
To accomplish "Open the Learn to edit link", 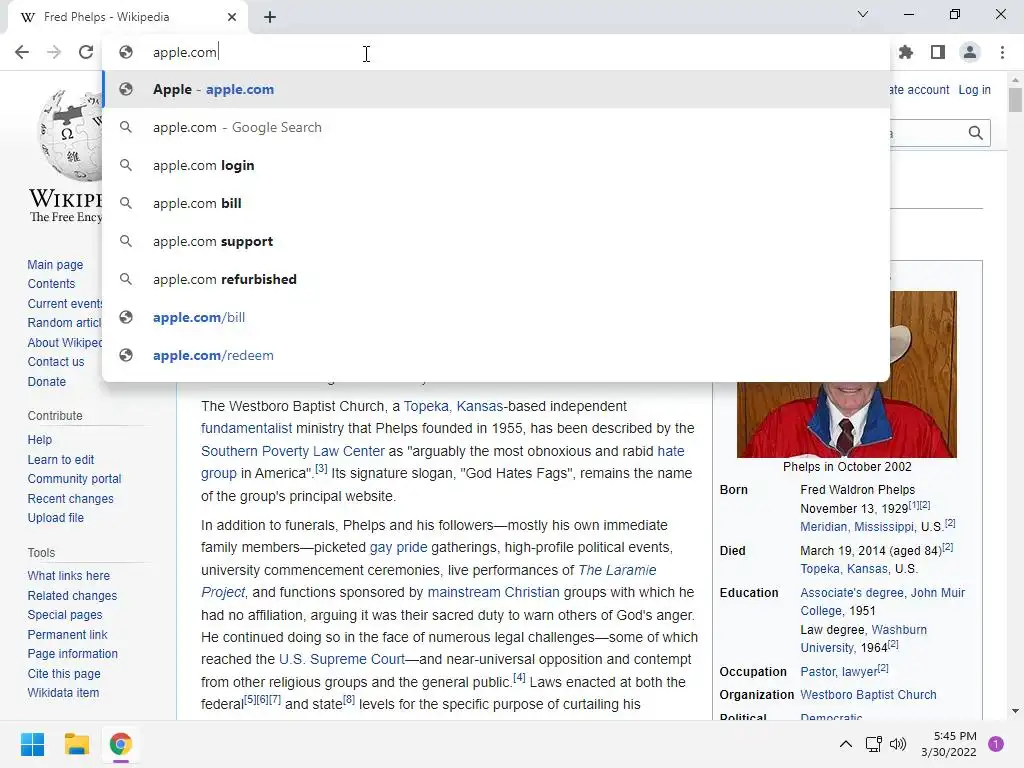I will click(x=61, y=459).
